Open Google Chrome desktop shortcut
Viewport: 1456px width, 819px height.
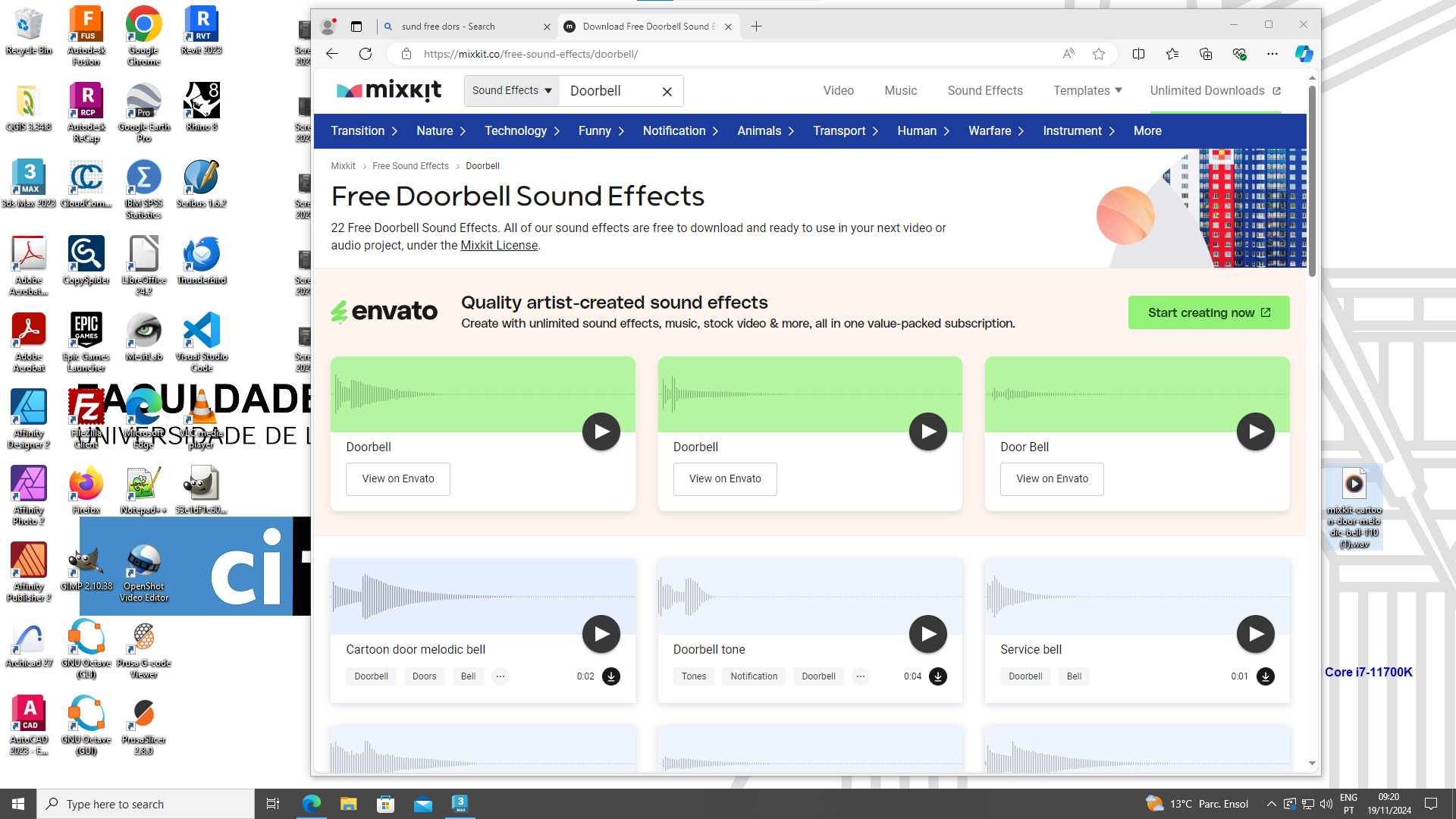[143, 36]
